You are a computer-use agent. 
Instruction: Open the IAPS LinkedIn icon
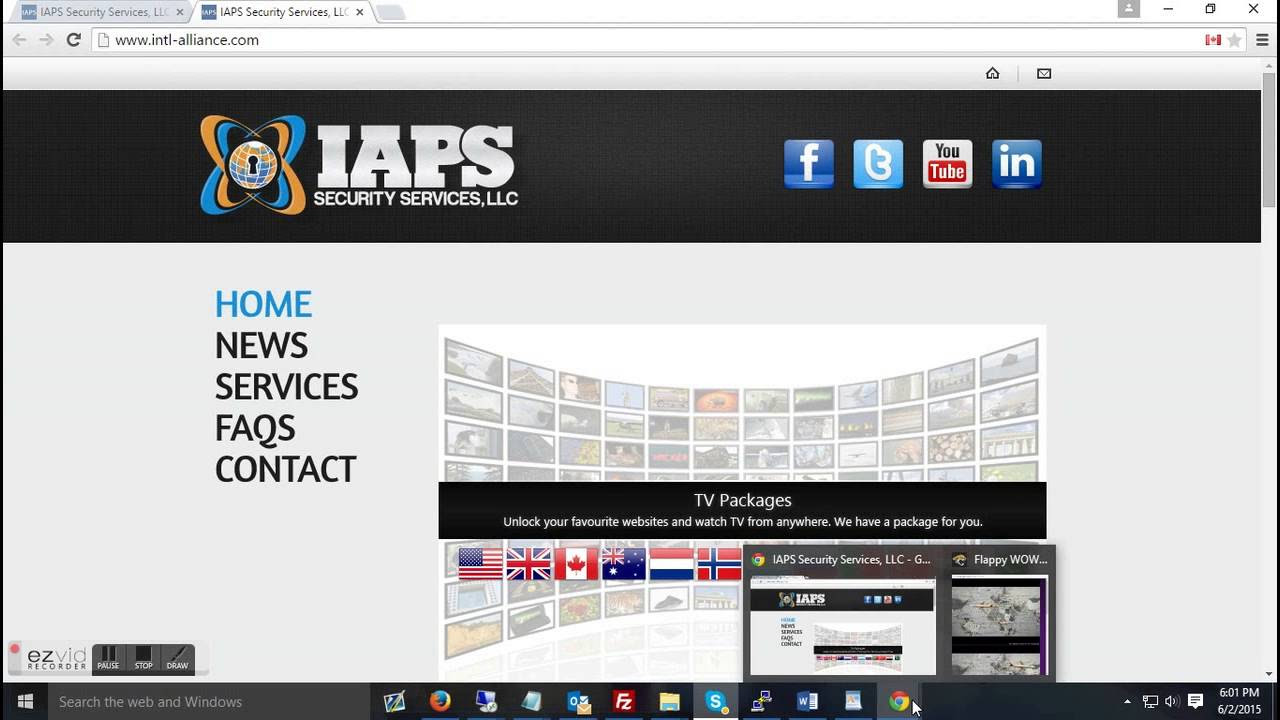click(1017, 164)
